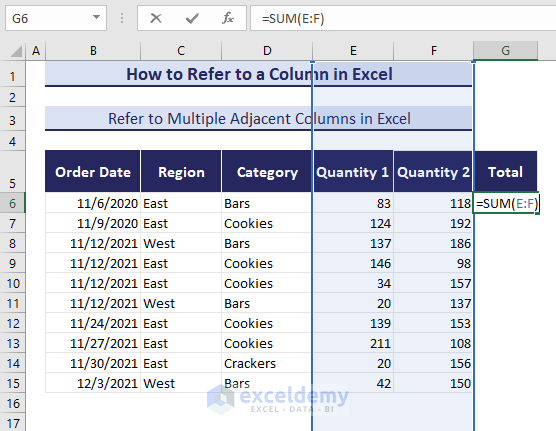Click the 'Quantity 1' header cell

pyautogui.click(x=353, y=172)
